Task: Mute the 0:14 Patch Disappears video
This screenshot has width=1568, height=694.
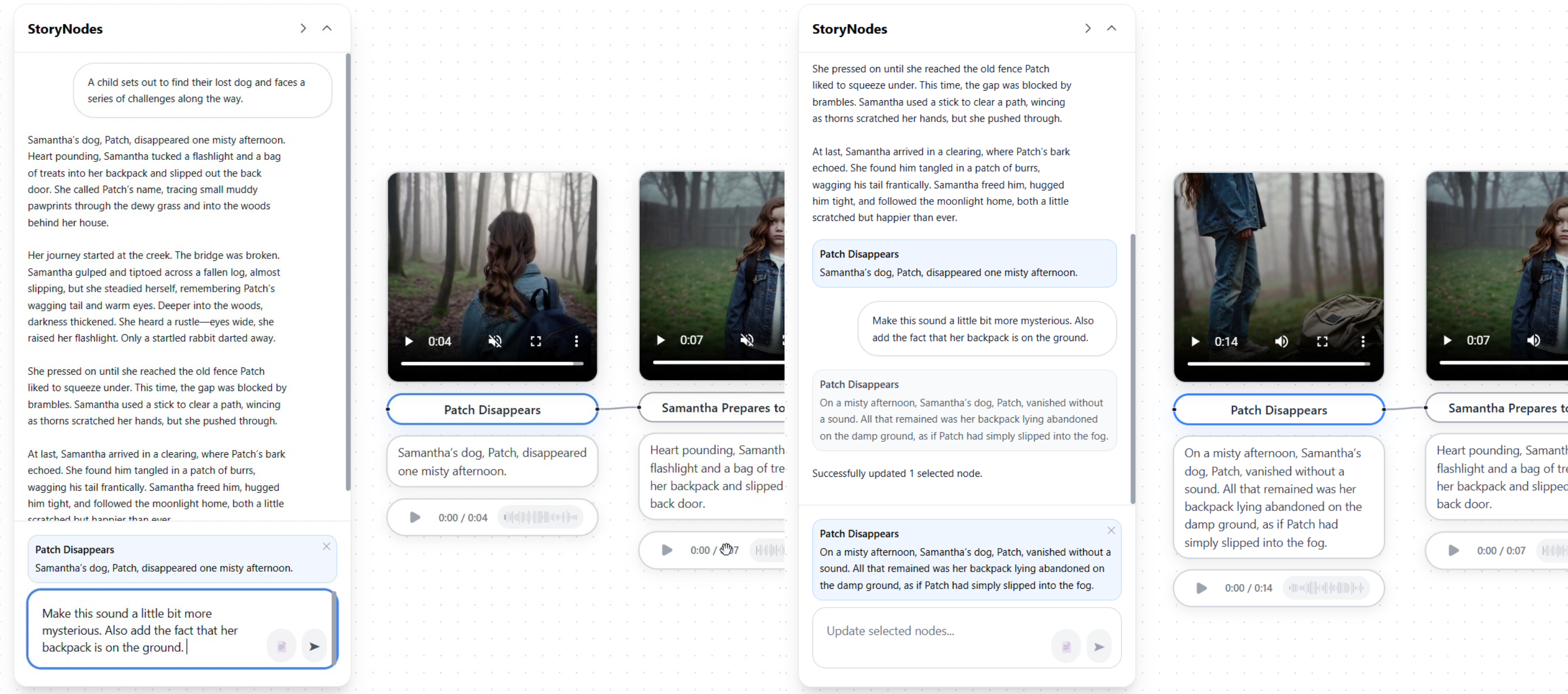Action: click(1281, 342)
